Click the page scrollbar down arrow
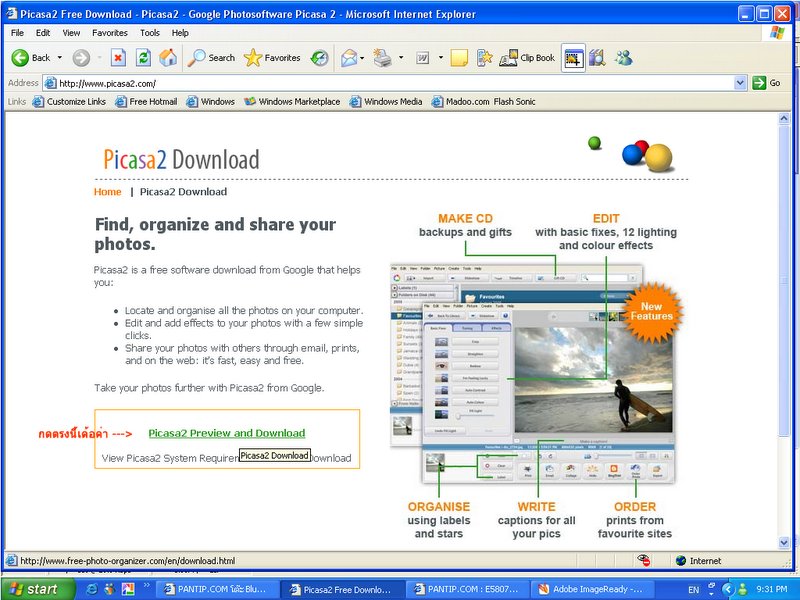The height and width of the screenshot is (600, 800). pyautogui.click(x=784, y=543)
